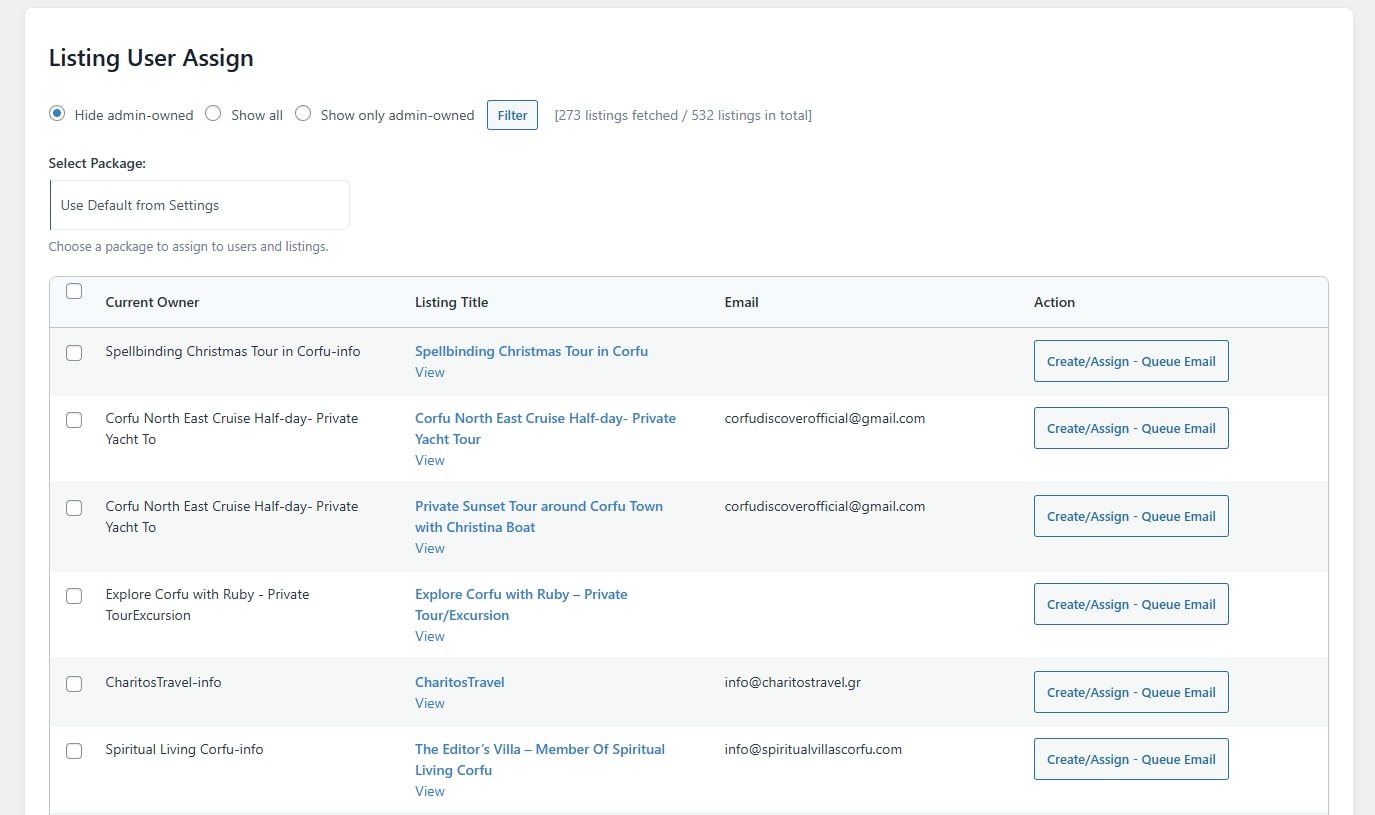Open the Select Package dropdown
Screen dimensions: 1375x815
200,205
